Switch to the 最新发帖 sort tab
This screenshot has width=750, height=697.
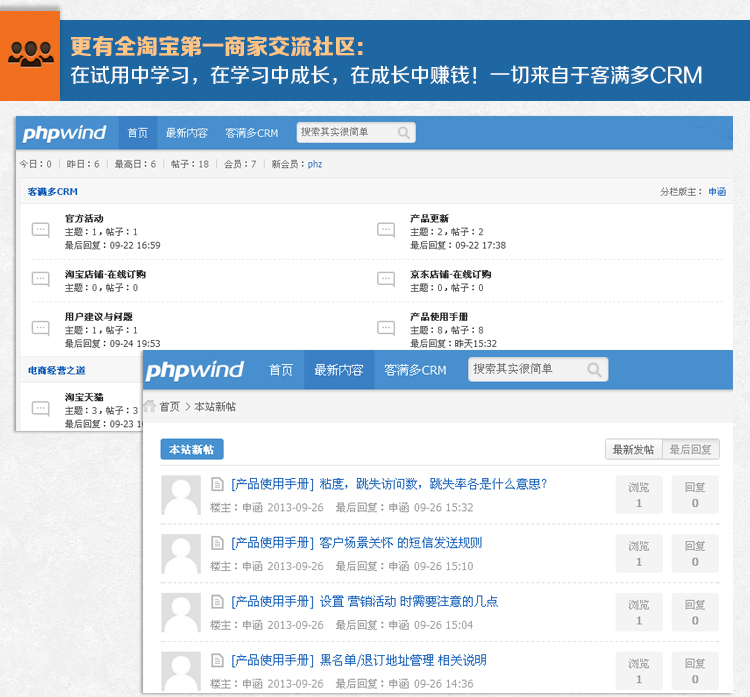coord(633,450)
